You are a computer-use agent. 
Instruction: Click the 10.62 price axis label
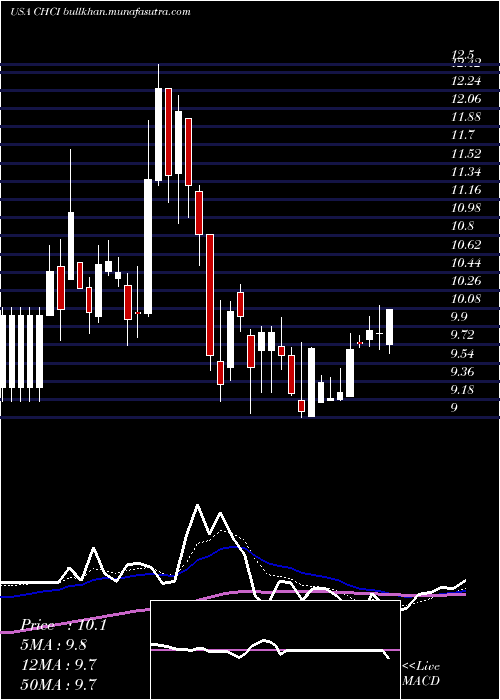click(467, 244)
